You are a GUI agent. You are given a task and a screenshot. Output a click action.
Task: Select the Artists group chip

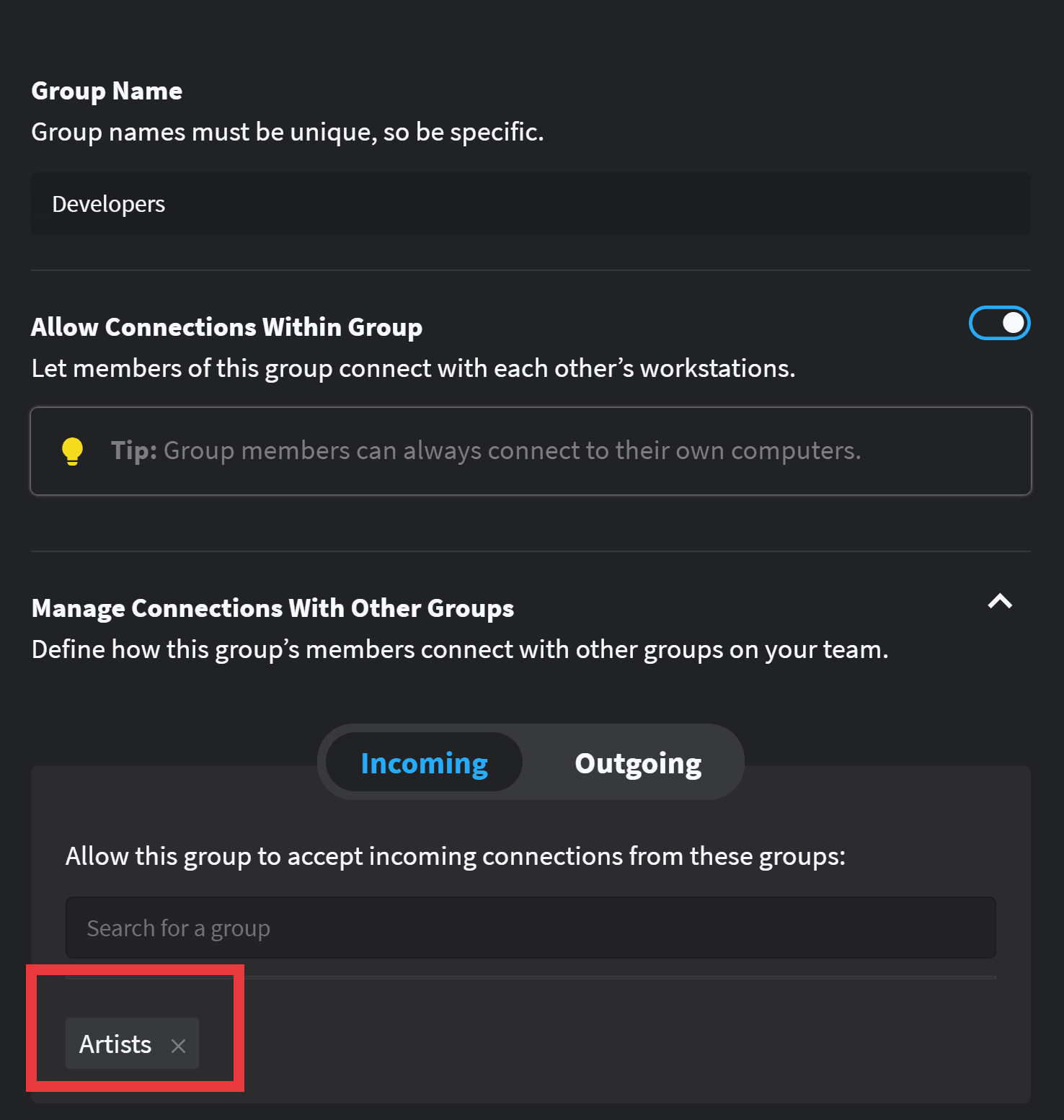115,1044
